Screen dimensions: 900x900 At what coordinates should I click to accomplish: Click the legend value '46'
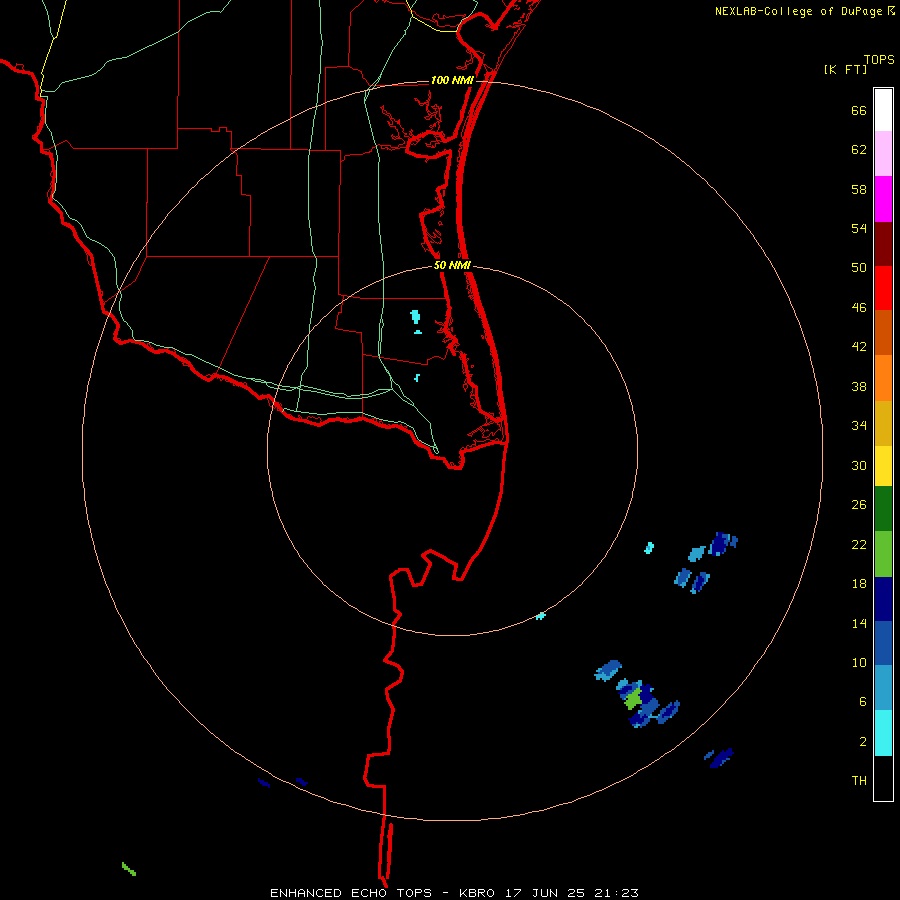pyautogui.click(x=859, y=308)
